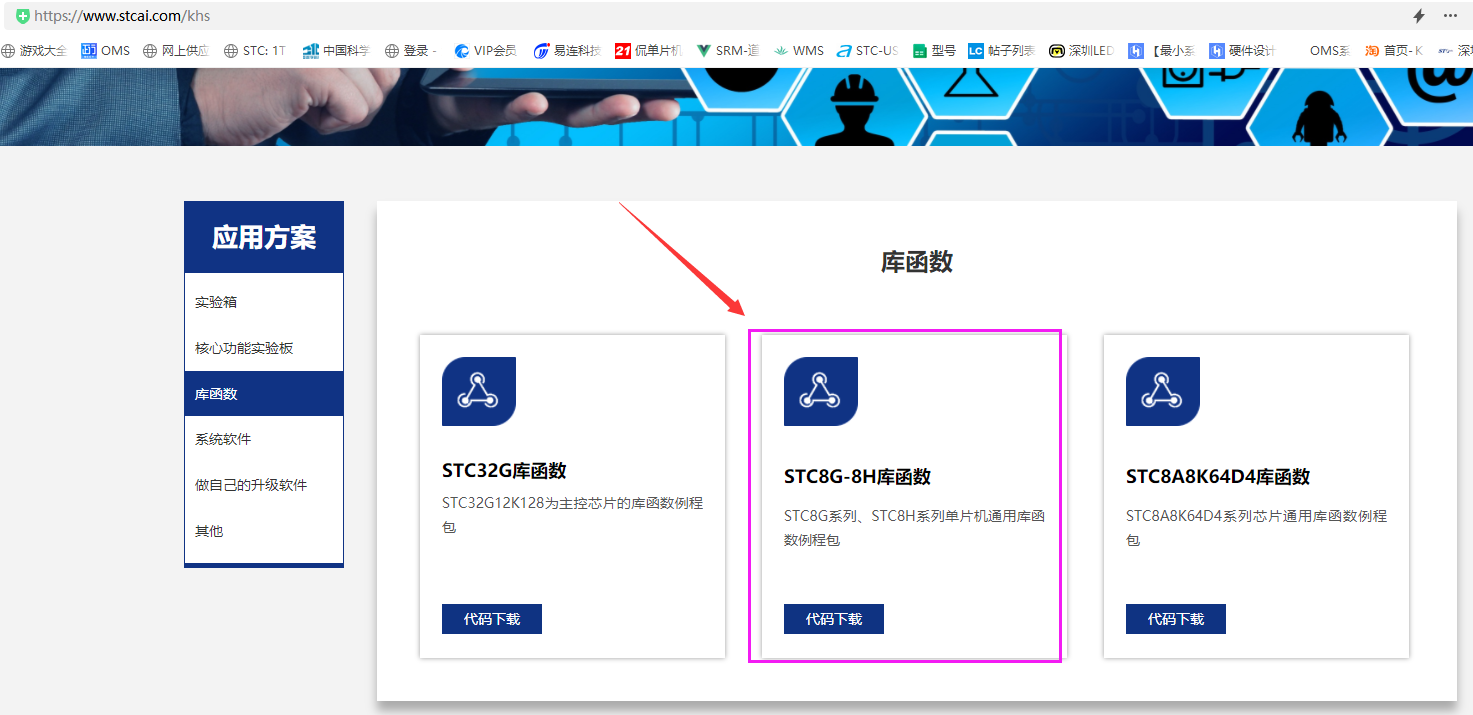Select 做自己的升级软件 in the sidebar
The width and height of the screenshot is (1473, 715).
point(264,485)
